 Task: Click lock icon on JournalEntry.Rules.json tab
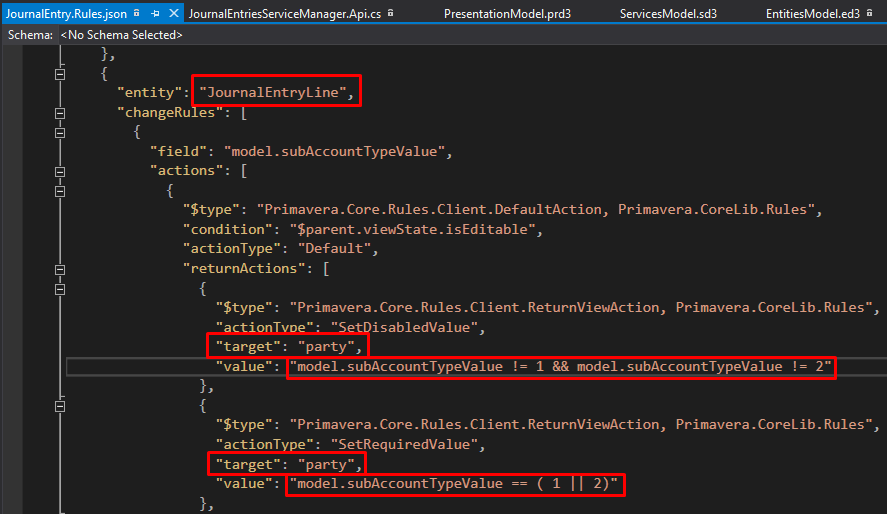click(x=136, y=12)
